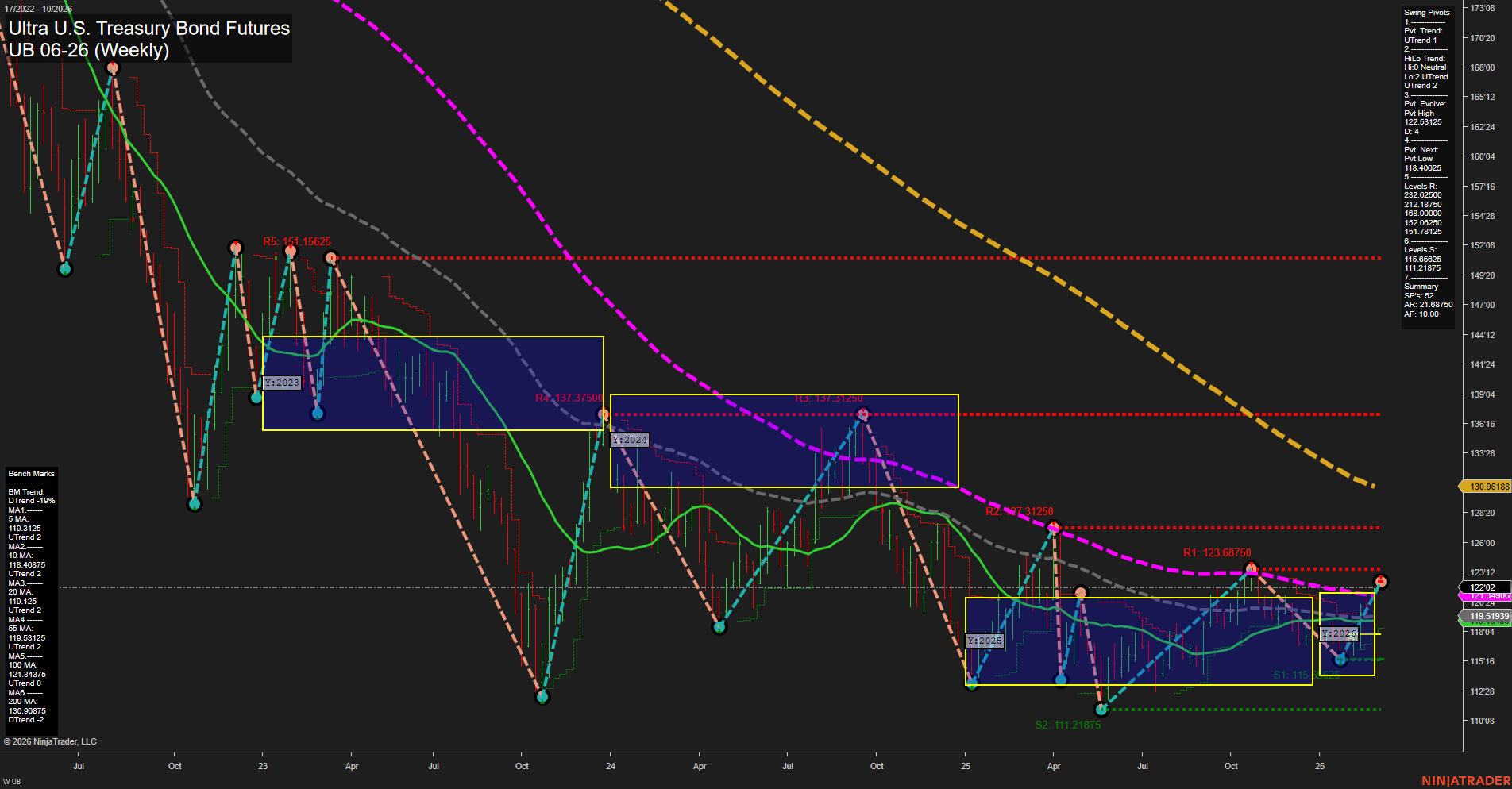Viewport: 1512px width, 789px height.
Task: Click the yellow 130.96188 price marker on axis
Action: coord(1487,486)
